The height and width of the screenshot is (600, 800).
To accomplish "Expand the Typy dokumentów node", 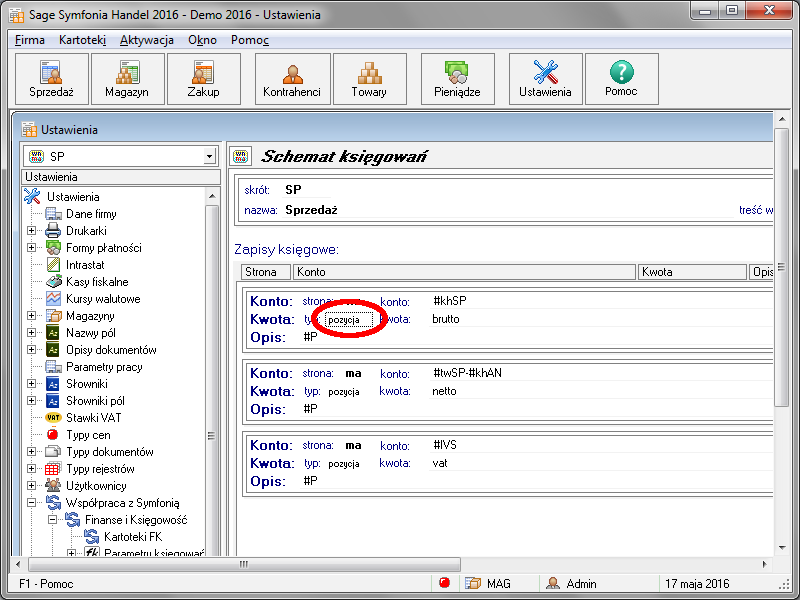I will pos(32,452).
